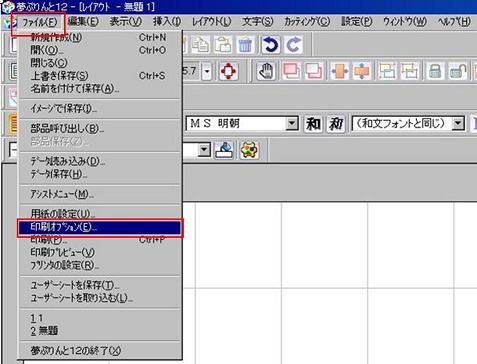Click the blue undo arrow icon

[x=270, y=45]
